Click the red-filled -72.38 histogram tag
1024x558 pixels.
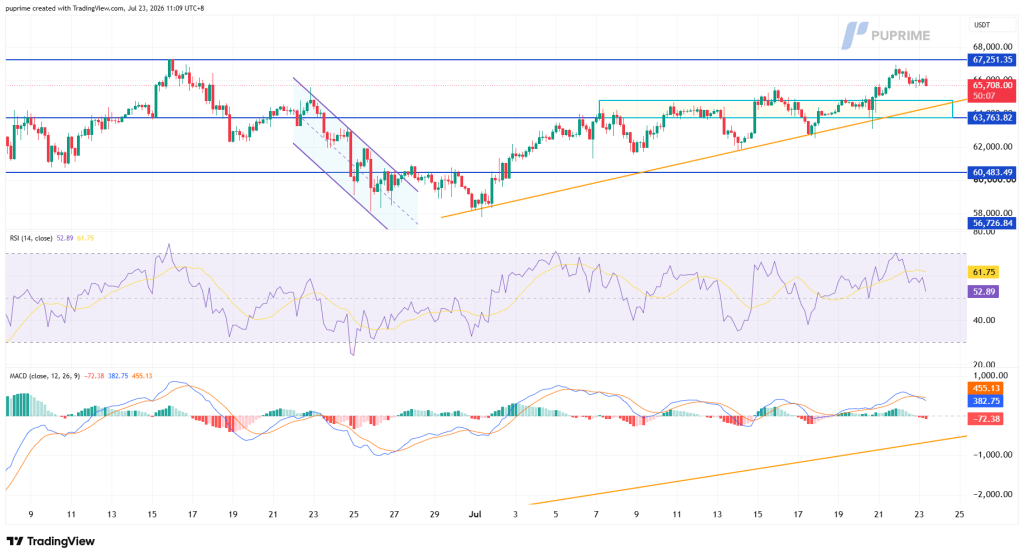(x=985, y=419)
